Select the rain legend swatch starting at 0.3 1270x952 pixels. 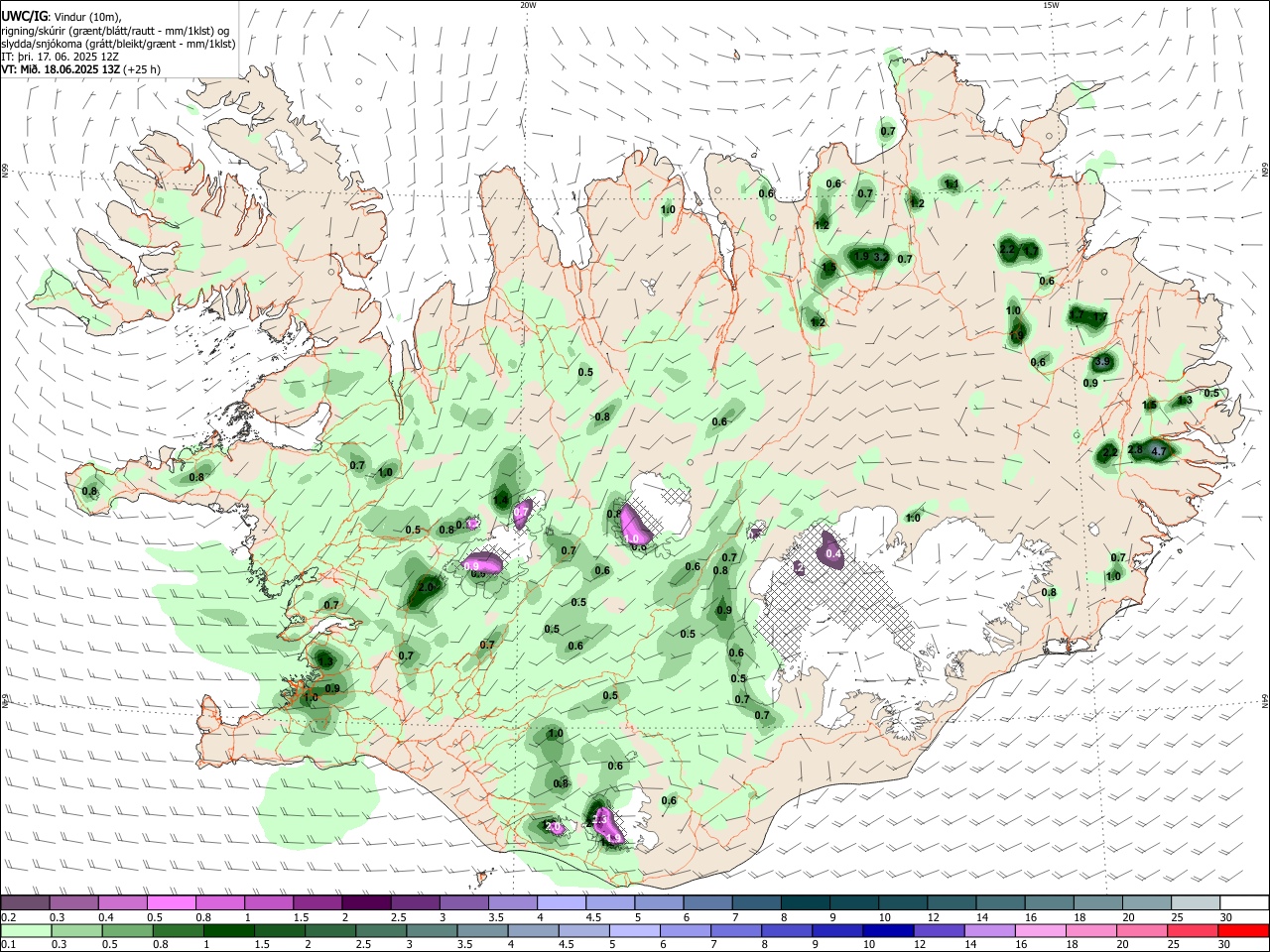(x=77, y=930)
